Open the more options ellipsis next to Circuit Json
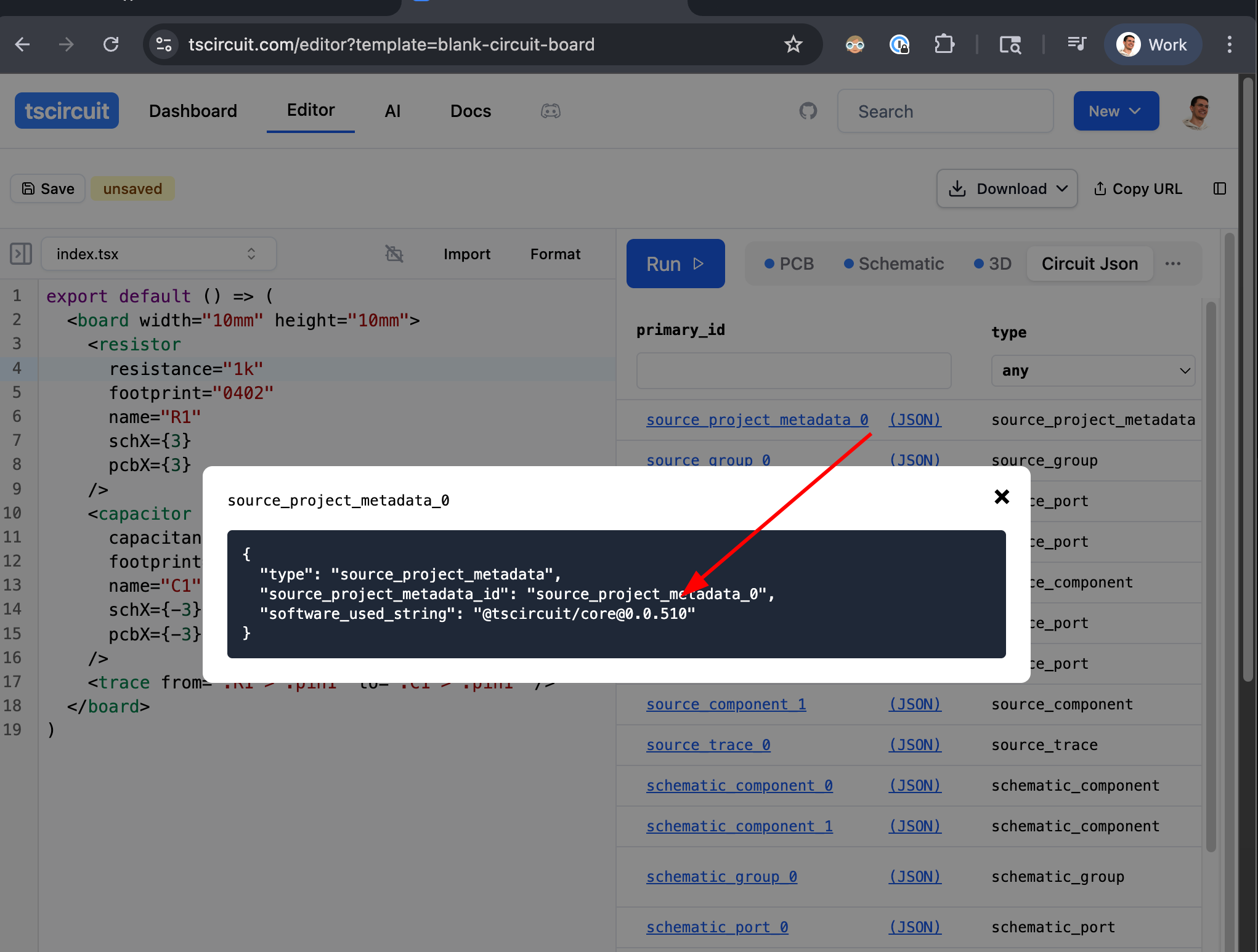 (1173, 264)
